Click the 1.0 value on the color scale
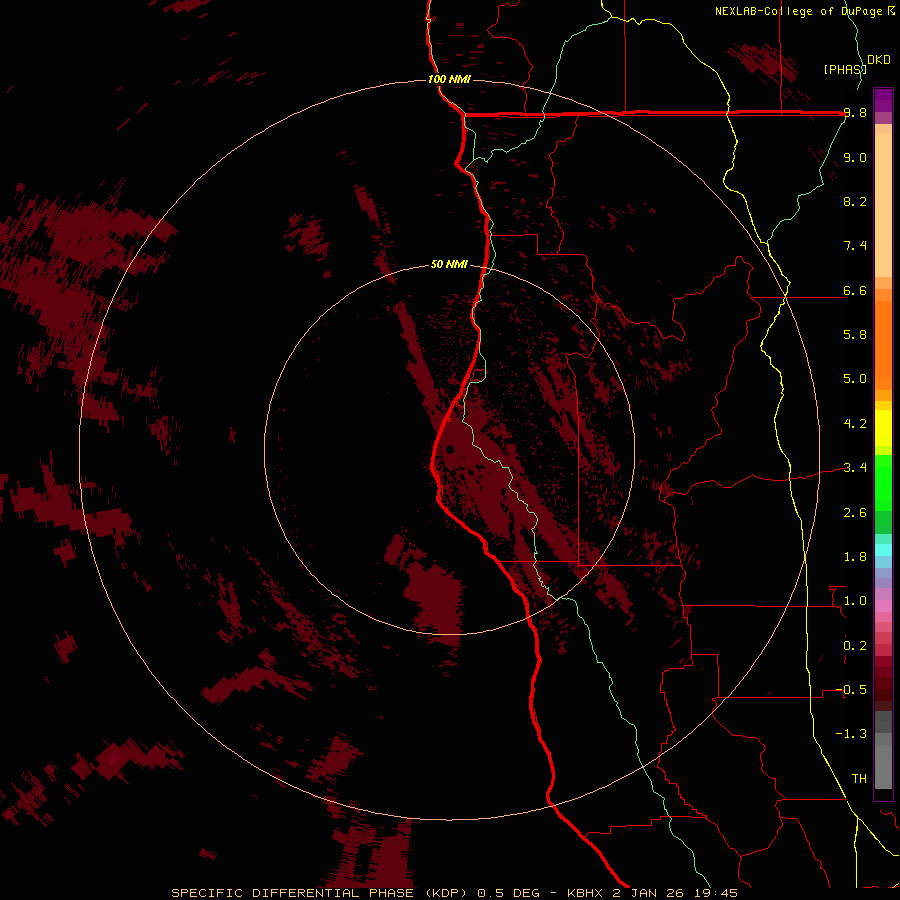Viewport: 900px width, 900px height. coord(855,601)
